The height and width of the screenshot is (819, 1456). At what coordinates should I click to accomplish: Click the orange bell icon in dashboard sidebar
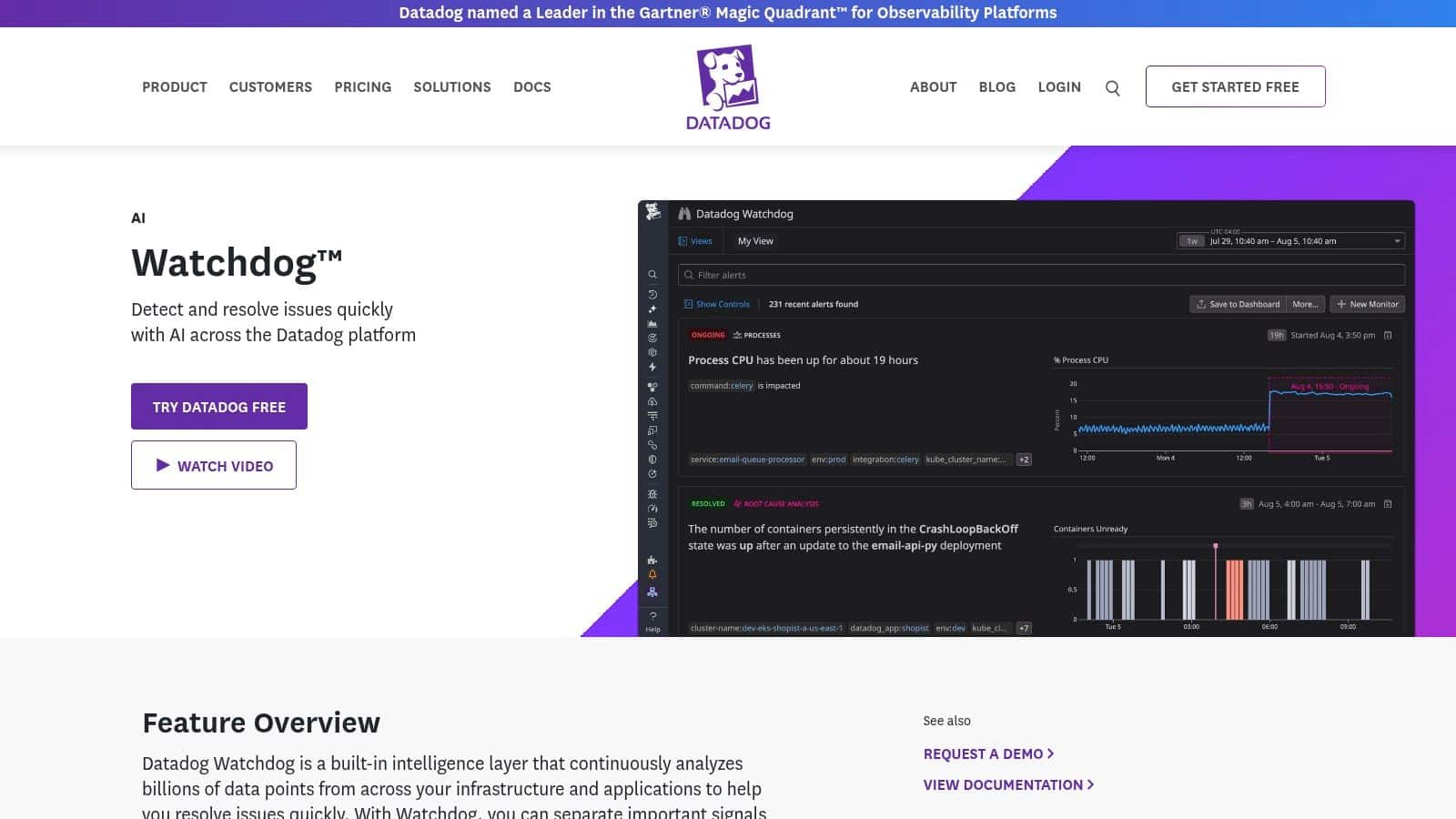[x=652, y=575]
